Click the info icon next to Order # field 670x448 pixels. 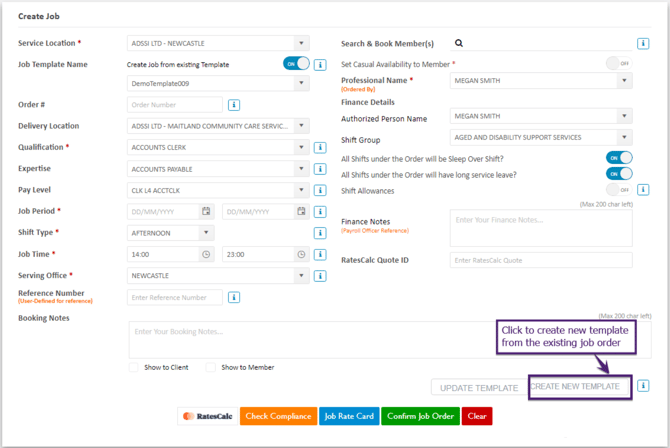pyautogui.click(x=234, y=105)
